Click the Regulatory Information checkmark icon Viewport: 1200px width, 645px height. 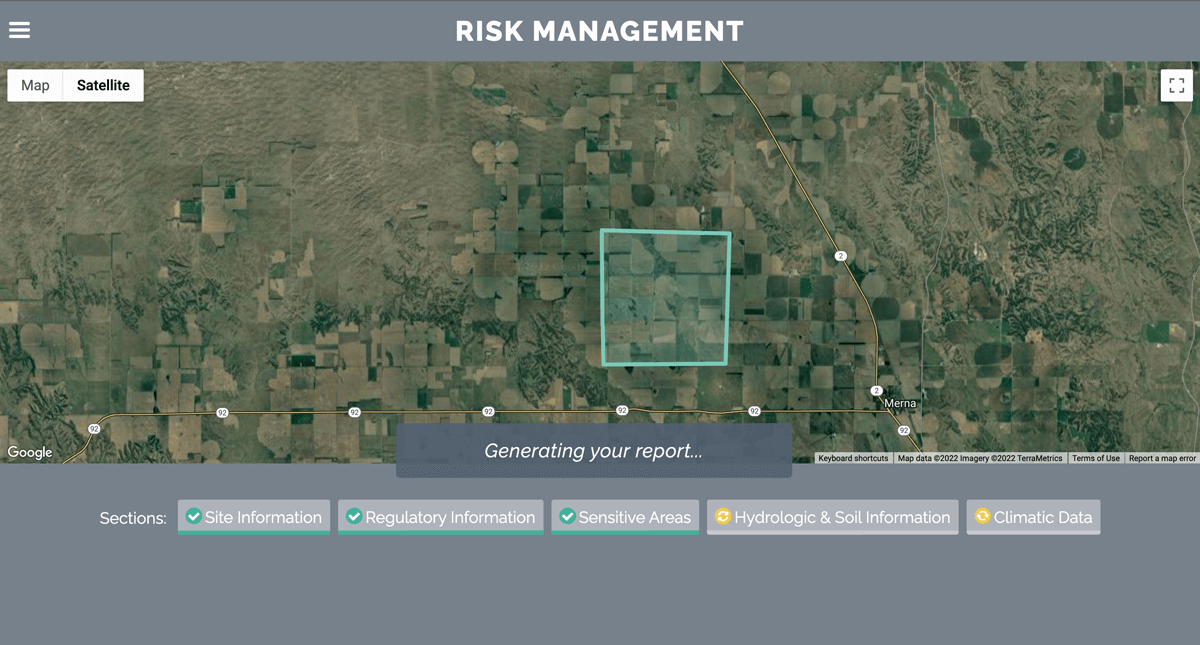(355, 517)
